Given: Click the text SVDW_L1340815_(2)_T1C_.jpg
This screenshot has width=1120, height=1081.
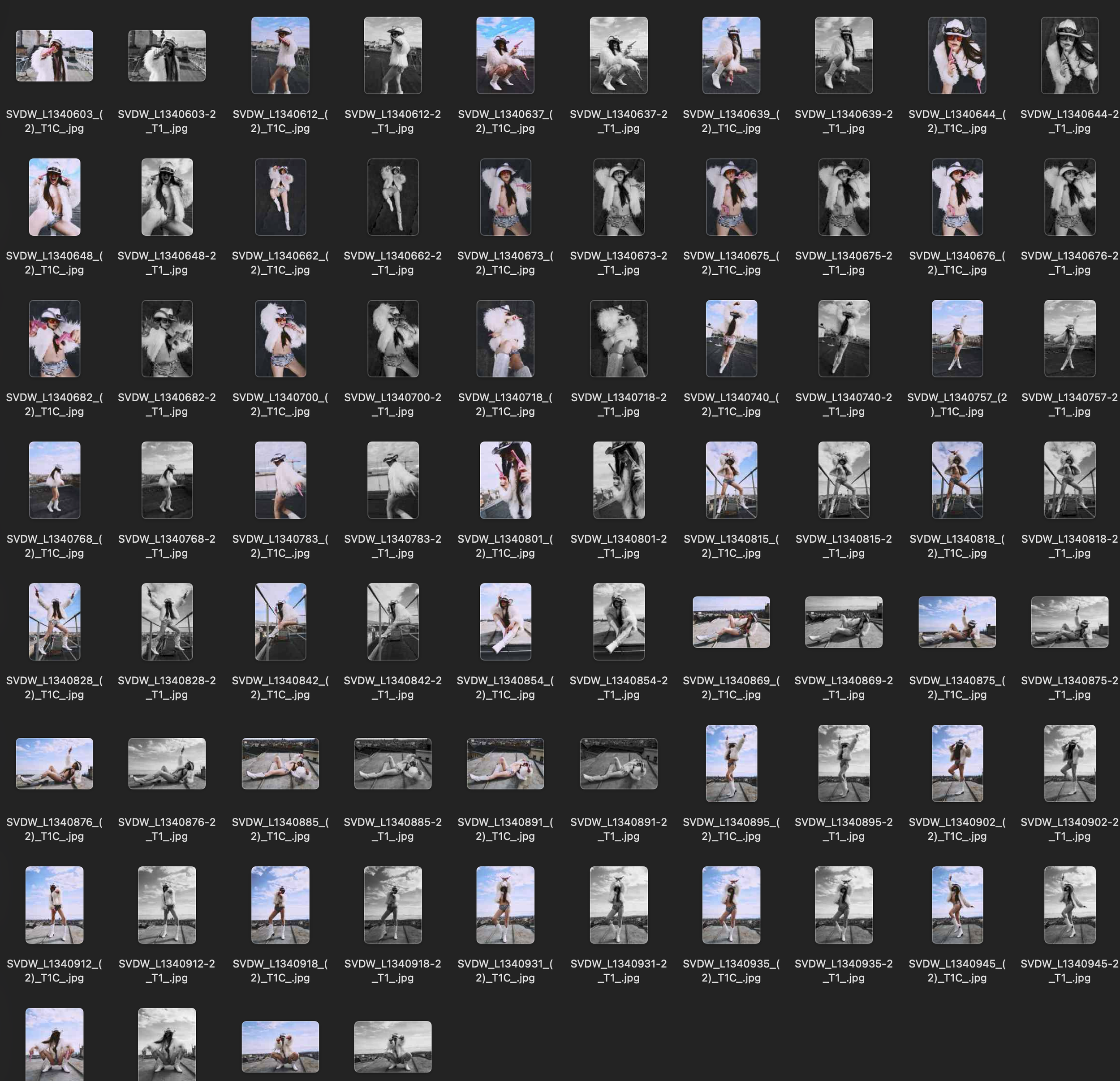Looking at the screenshot, I should pyautogui.click(x=731, y=546).
